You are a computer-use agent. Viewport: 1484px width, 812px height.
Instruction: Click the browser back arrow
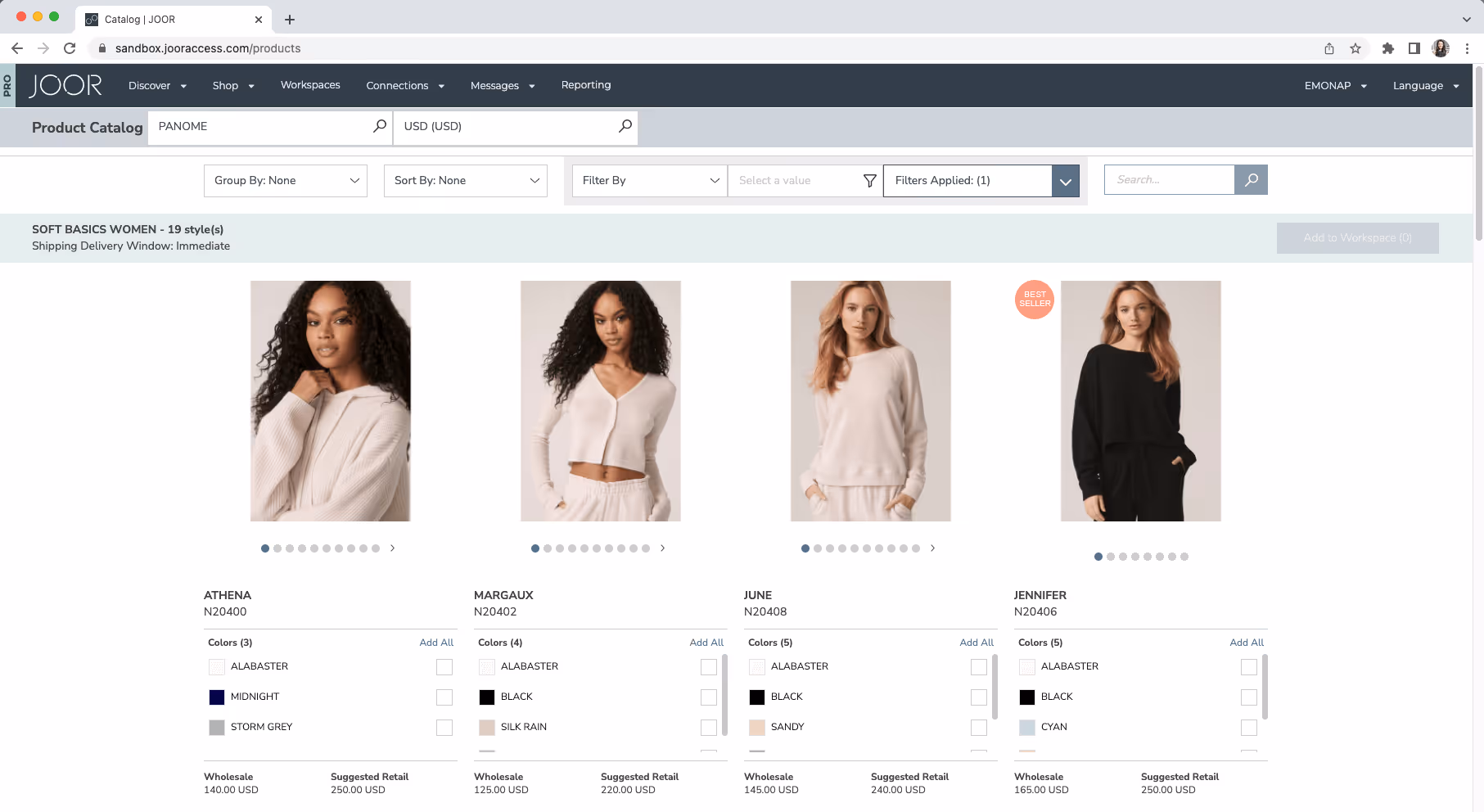(x=17, y=48)
